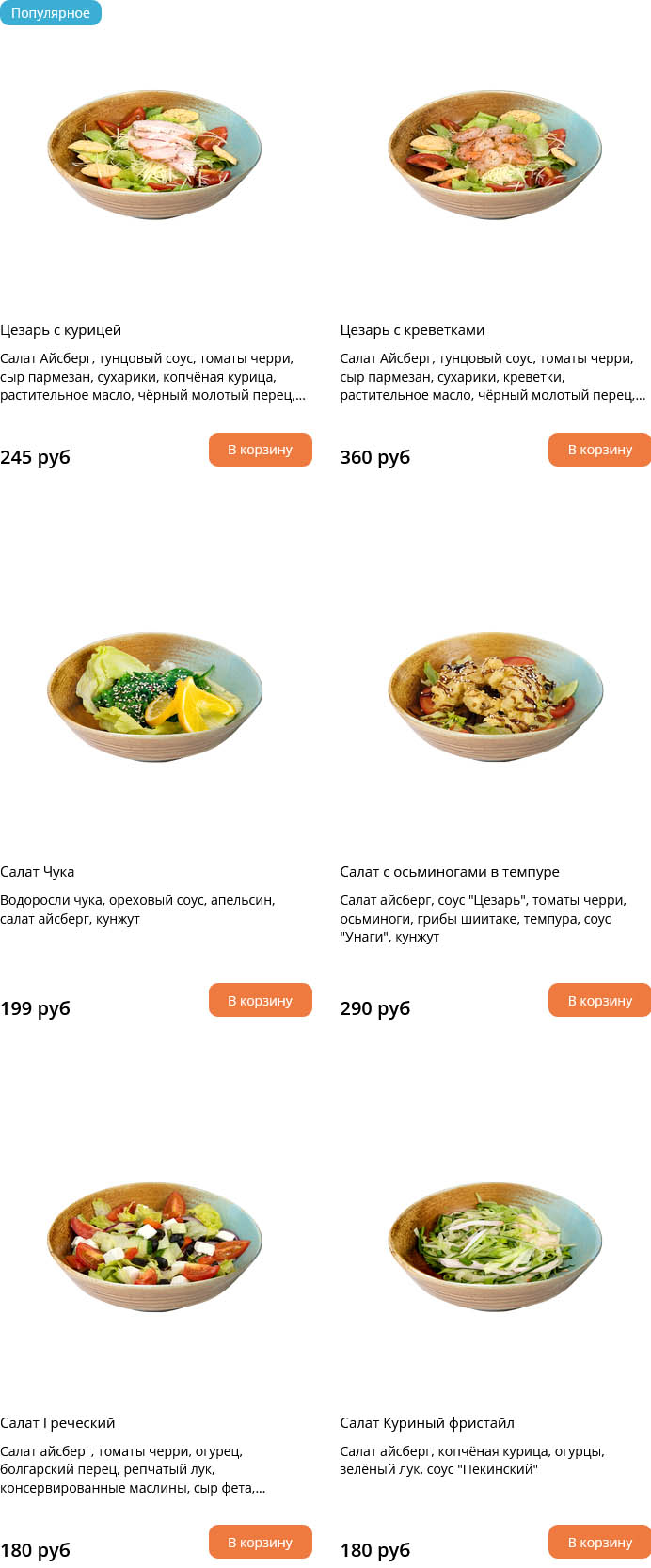651x1568 pixels.
Task: Open the Цезарь с курицей photo
Action: click(x=155, y=154)
